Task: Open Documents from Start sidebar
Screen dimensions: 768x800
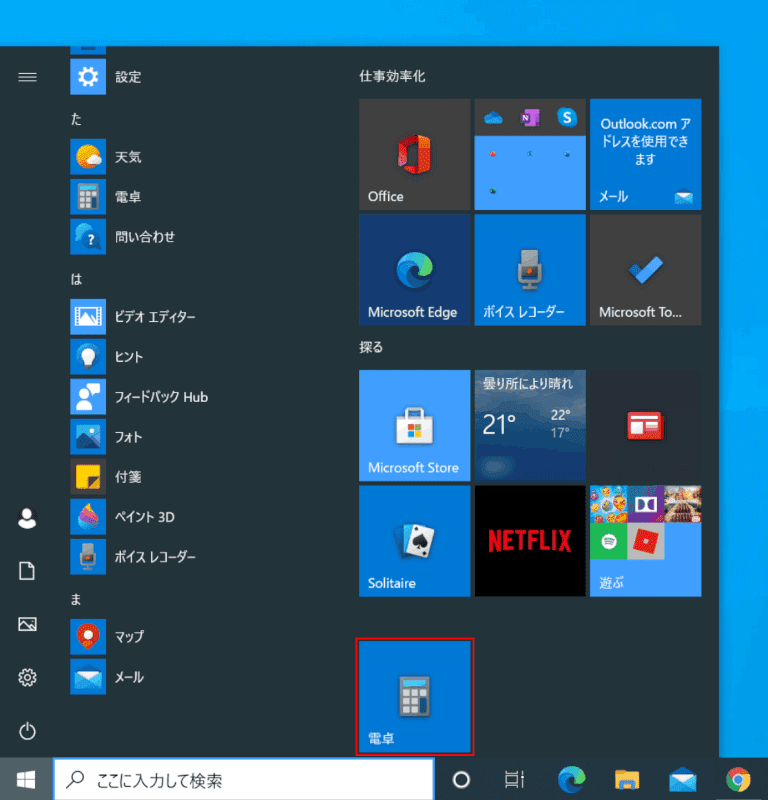Action: pyautogui.click(x=27, y=571)
